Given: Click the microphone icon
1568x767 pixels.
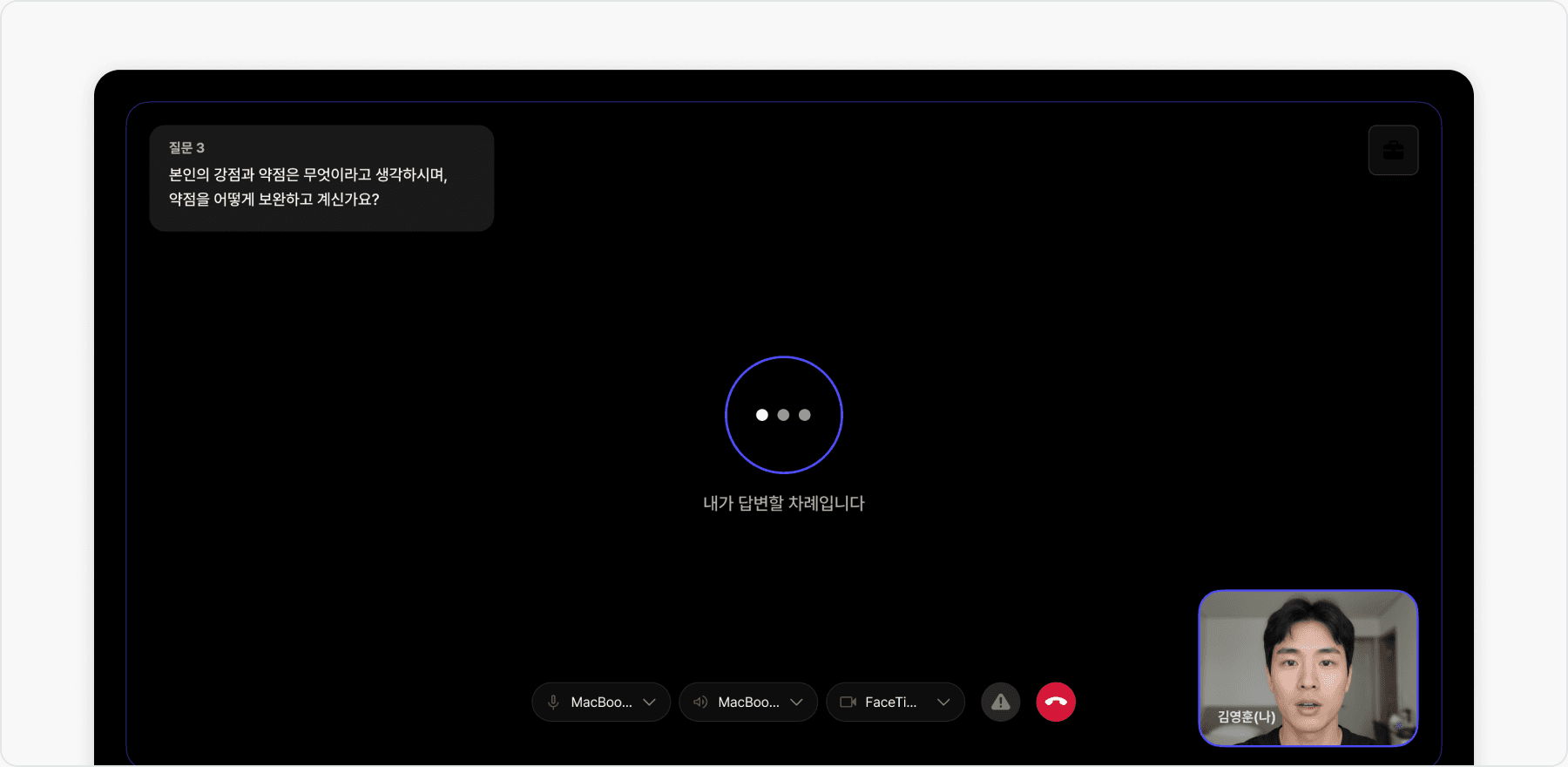Looking at the screenshot, I should pyautogui.click(x=553, y=702).
